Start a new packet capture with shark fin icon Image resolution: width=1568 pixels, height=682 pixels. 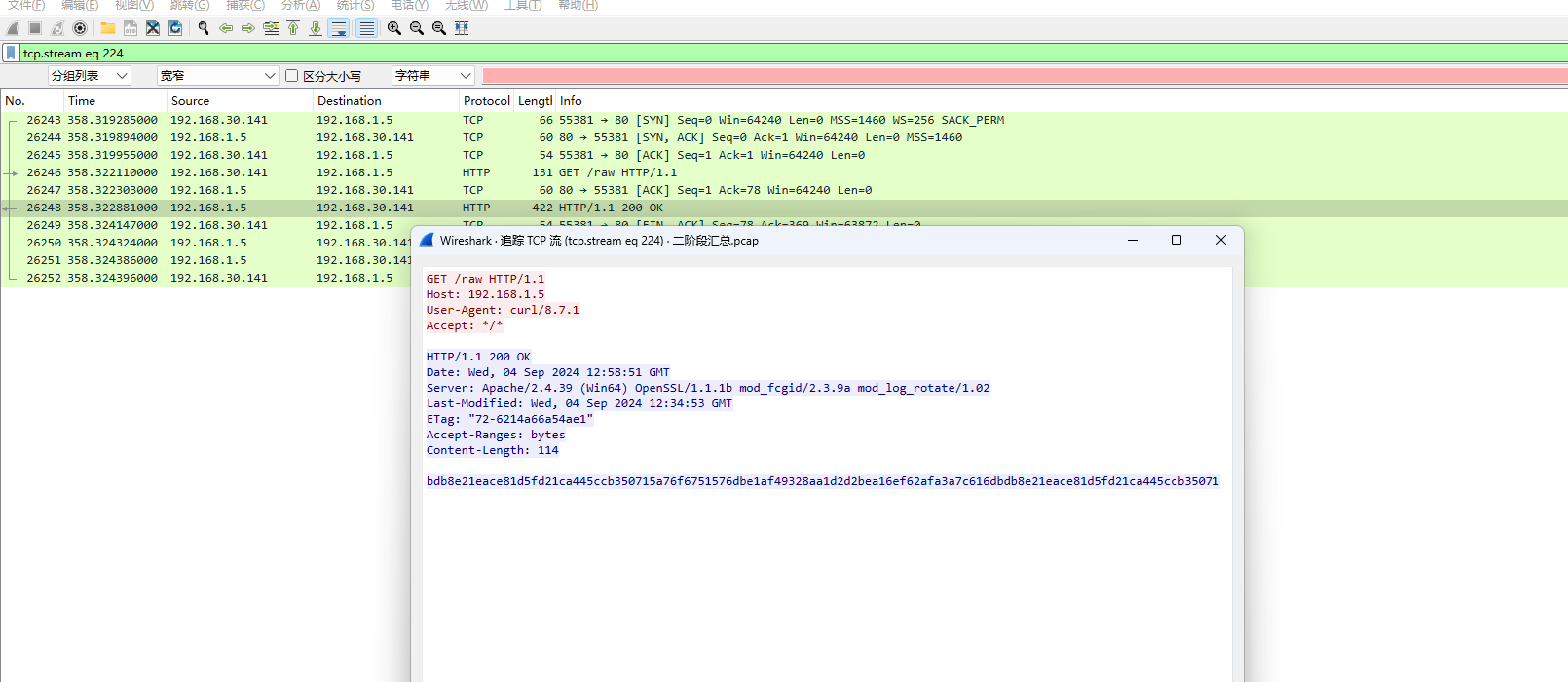14,28
